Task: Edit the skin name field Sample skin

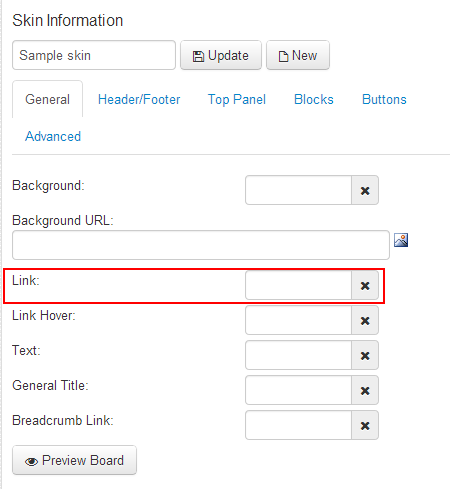Action: coord(94,55)
